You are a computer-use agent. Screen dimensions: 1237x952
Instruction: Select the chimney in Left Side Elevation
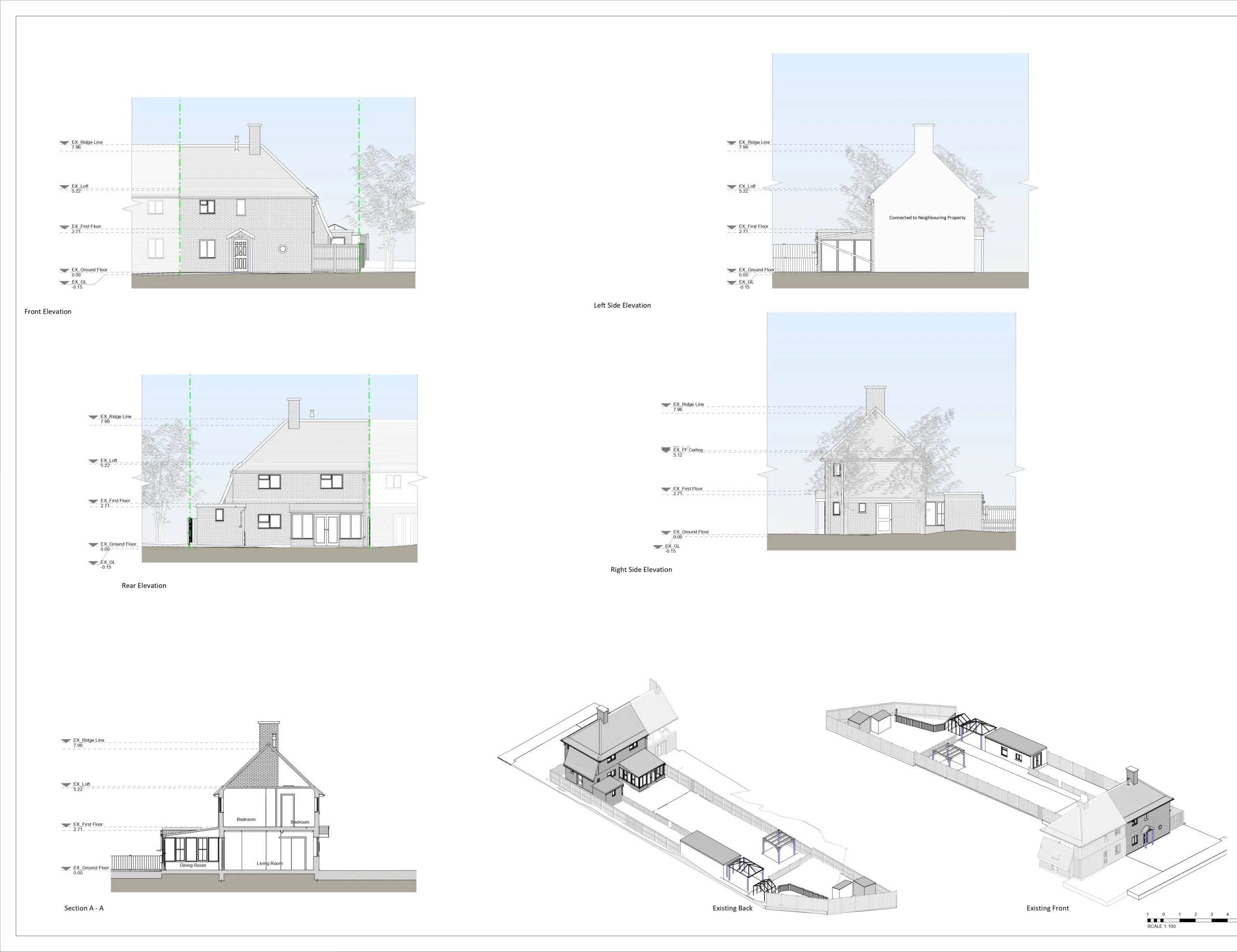click(x=923, y=138)
